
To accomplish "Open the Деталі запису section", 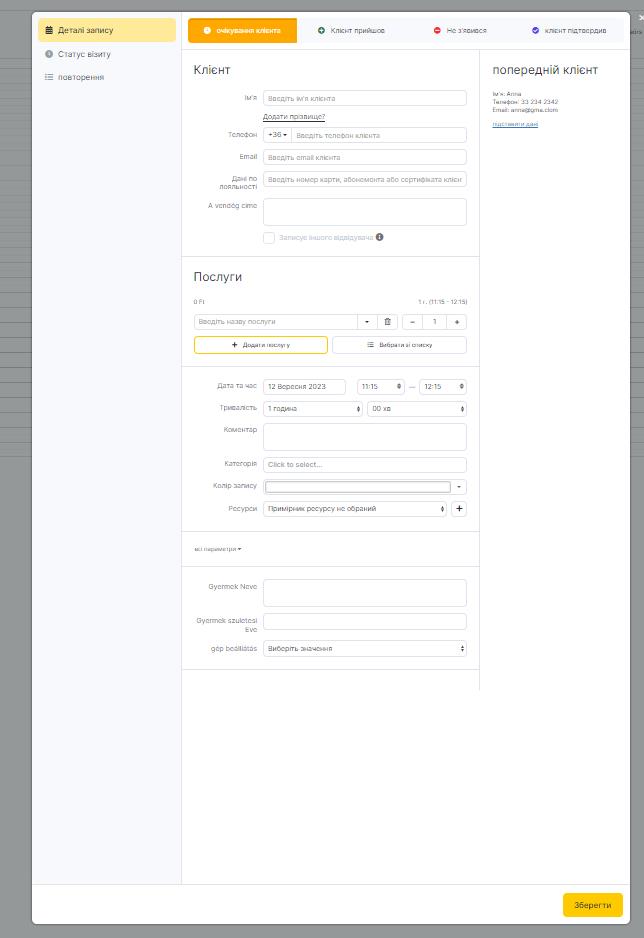I will 107,30.
